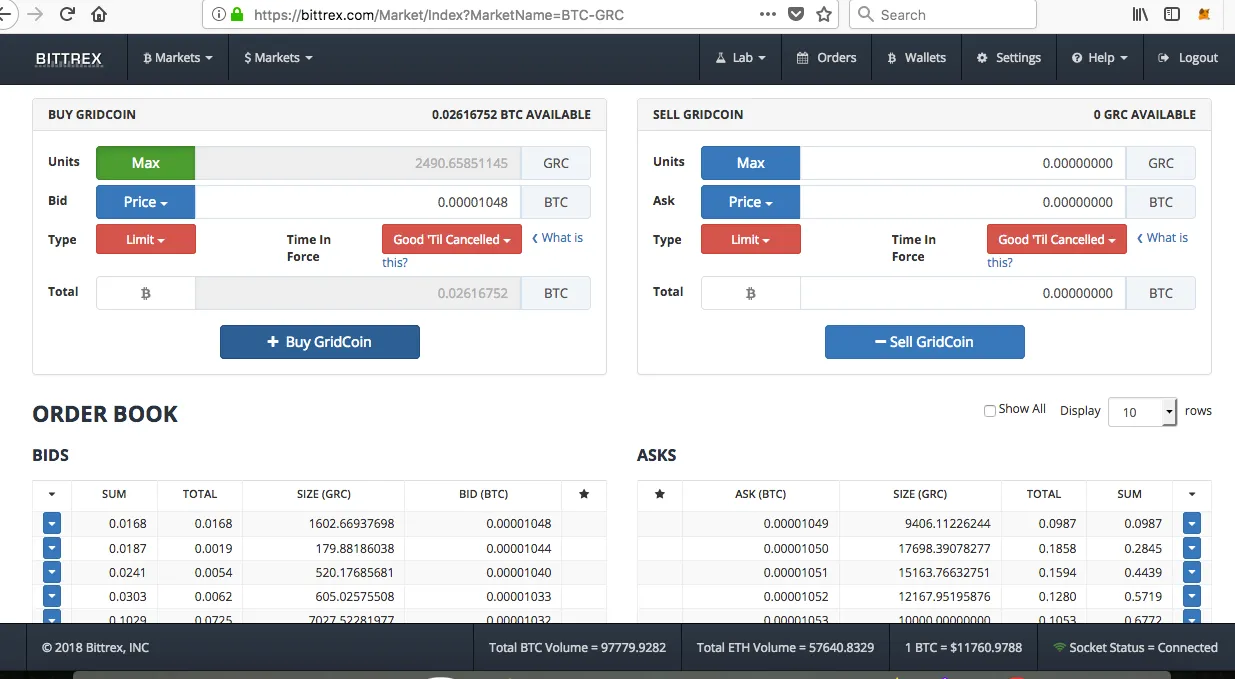This screenshot has height=679, width=1235.
Task: Click the BID (BTC) column header
Action: pyautogui.click(x=483, y=494)
